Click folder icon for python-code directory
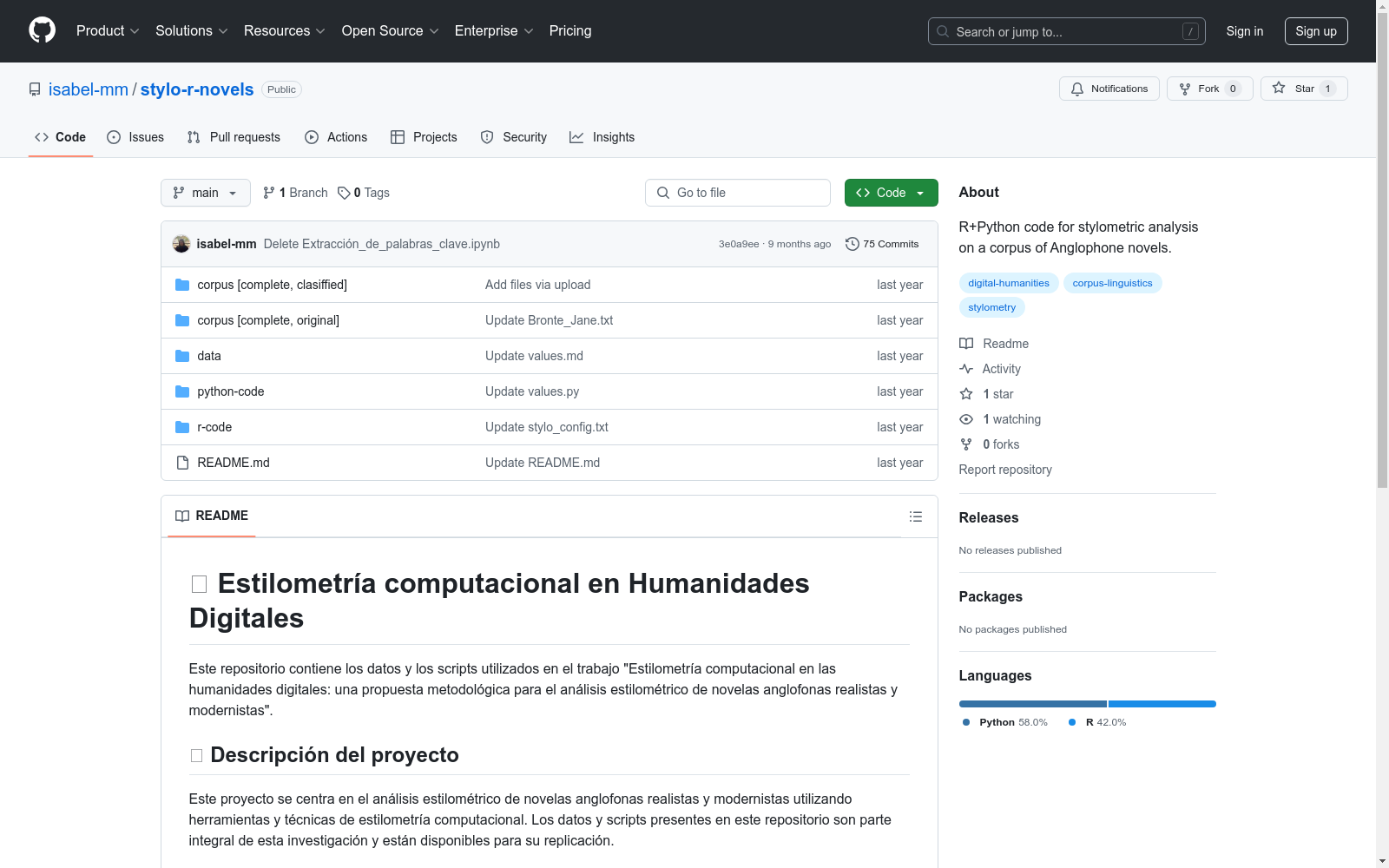The height and width of the screenshot is (868, 1389). pyautogui.click(x=182, y=391)
